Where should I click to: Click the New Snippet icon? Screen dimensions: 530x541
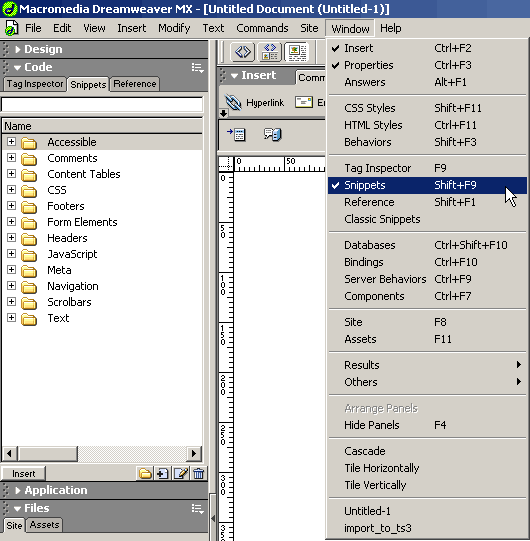(x=163, y=473)
